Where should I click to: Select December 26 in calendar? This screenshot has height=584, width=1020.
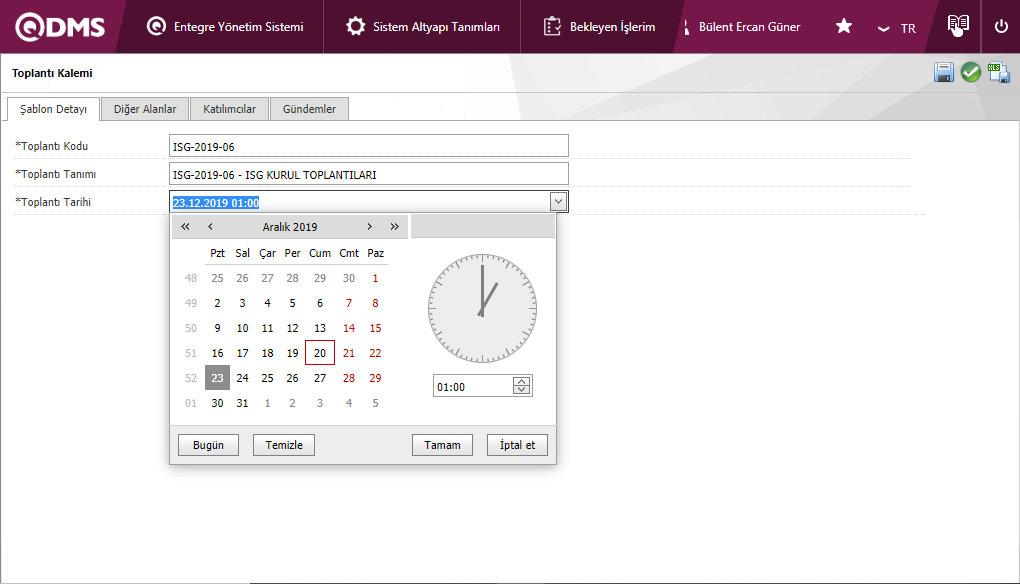point(292,378)
